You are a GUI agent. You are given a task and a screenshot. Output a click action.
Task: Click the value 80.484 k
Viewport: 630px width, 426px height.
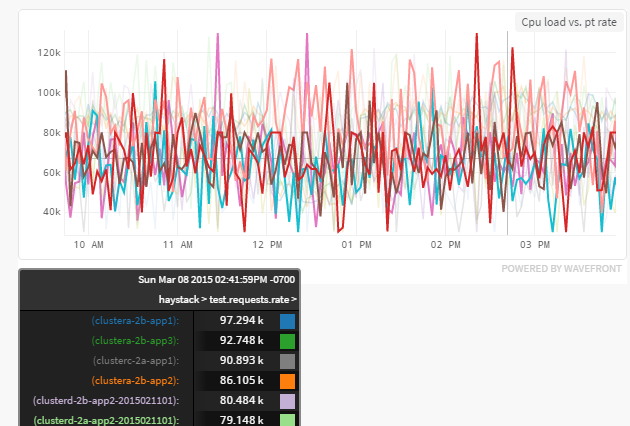[x=241, y=400]
